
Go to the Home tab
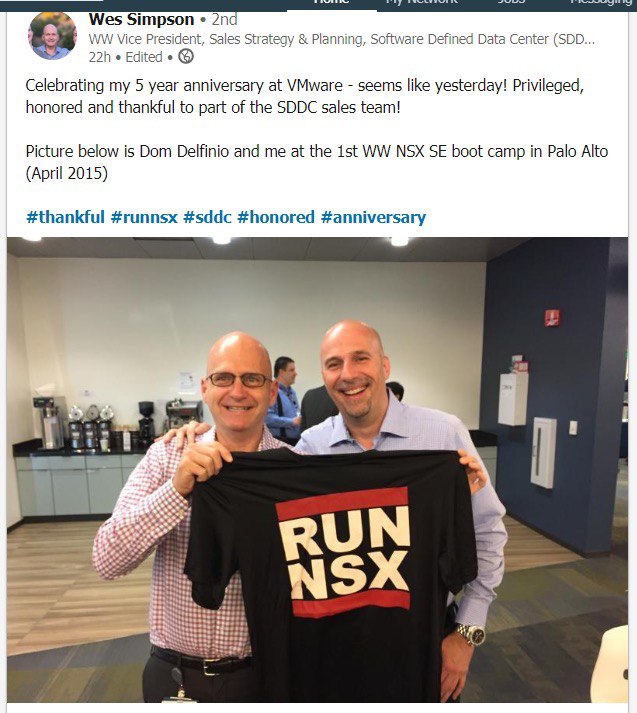[331, 2]
